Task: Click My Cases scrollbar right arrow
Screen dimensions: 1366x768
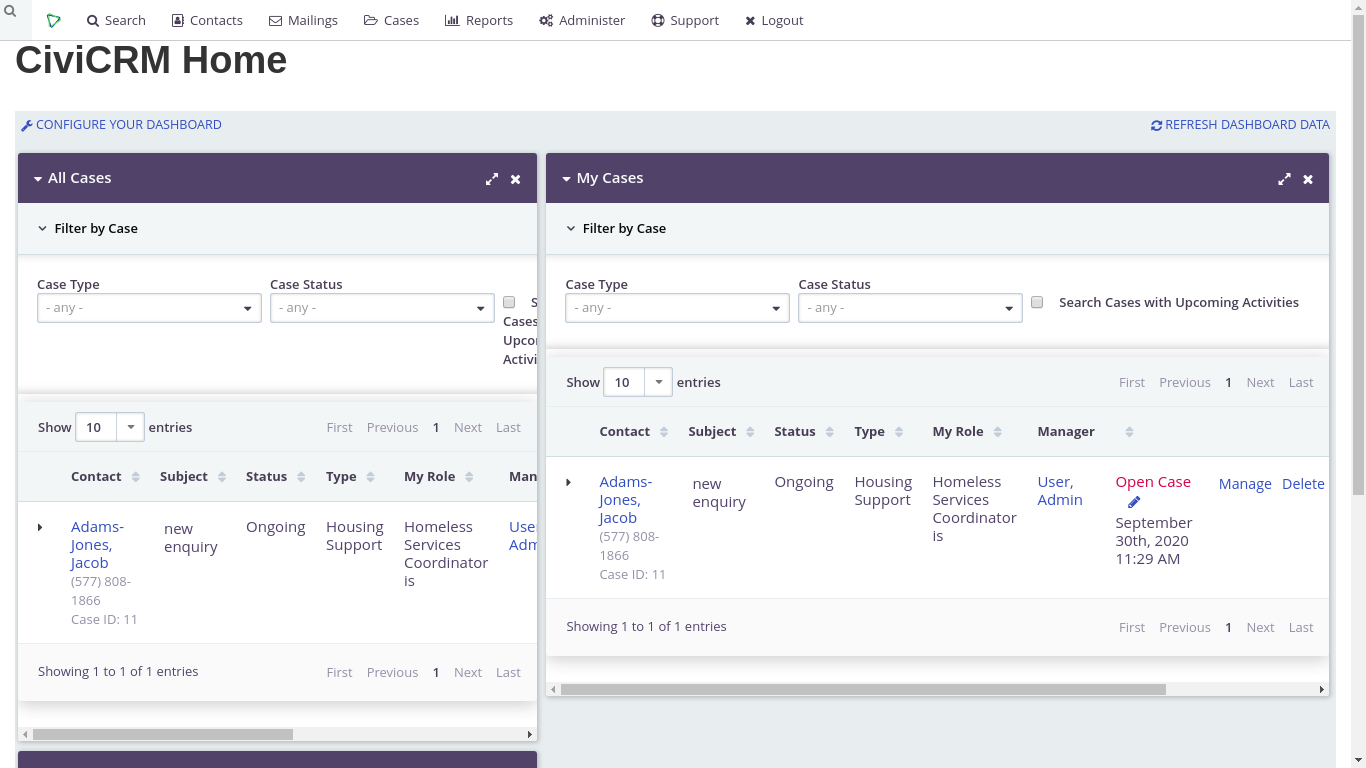Action: [x=1322, y=689]
